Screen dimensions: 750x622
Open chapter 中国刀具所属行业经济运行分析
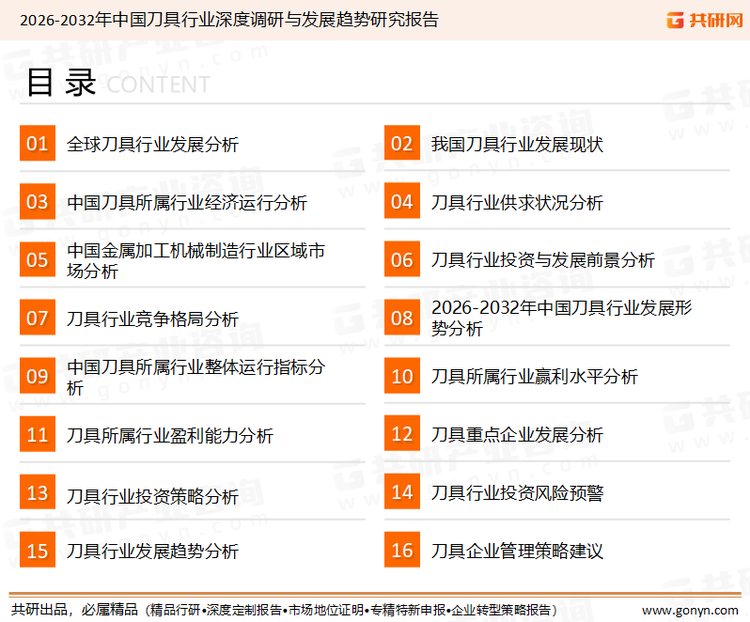tap(187, 202)
